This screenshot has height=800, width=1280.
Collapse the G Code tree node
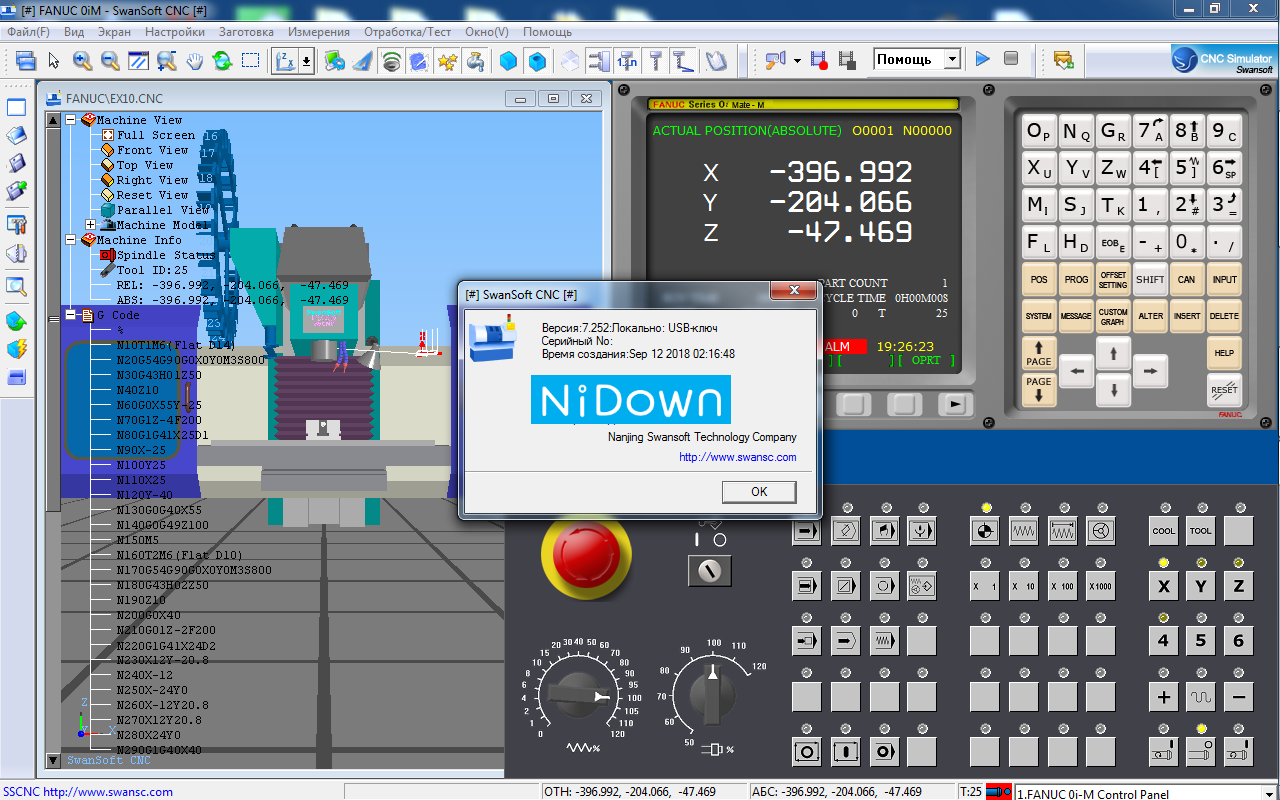71,315
